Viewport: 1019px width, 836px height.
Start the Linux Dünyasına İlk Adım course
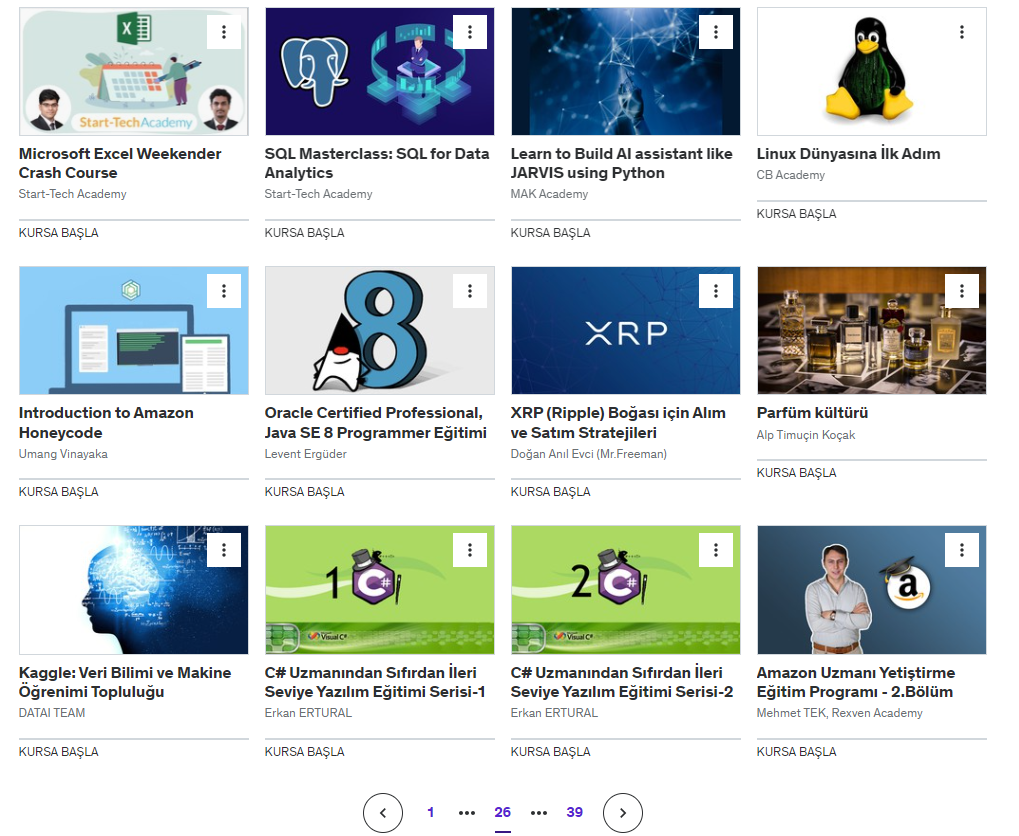[x=796, y=214]
